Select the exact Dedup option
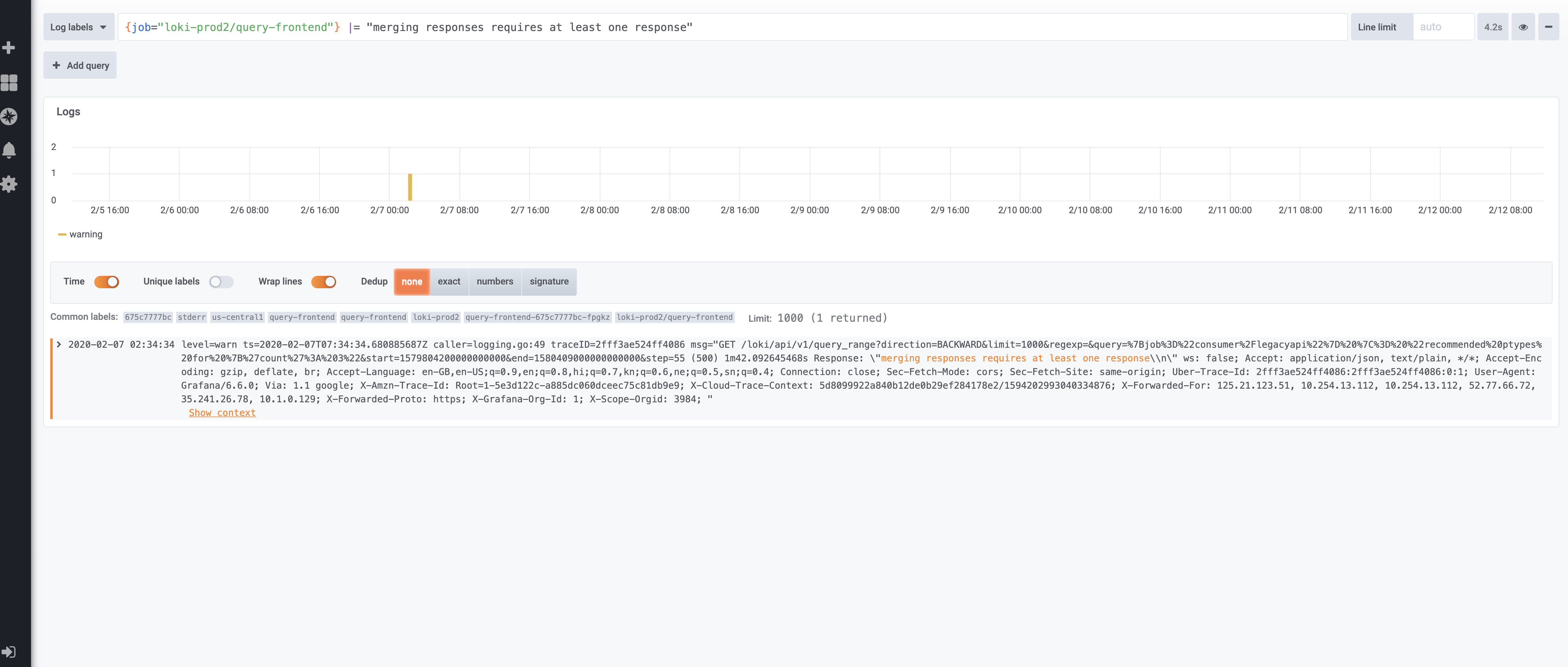This screenshot has width=1568, height=667. tap(449, 282)
